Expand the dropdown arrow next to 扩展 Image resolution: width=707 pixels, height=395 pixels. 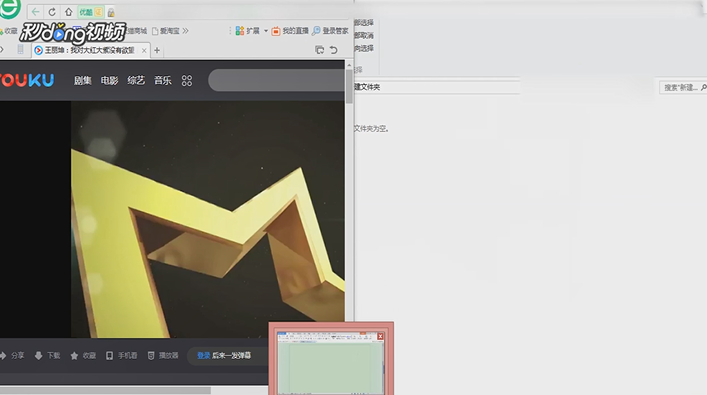click(x=266, y=31)
